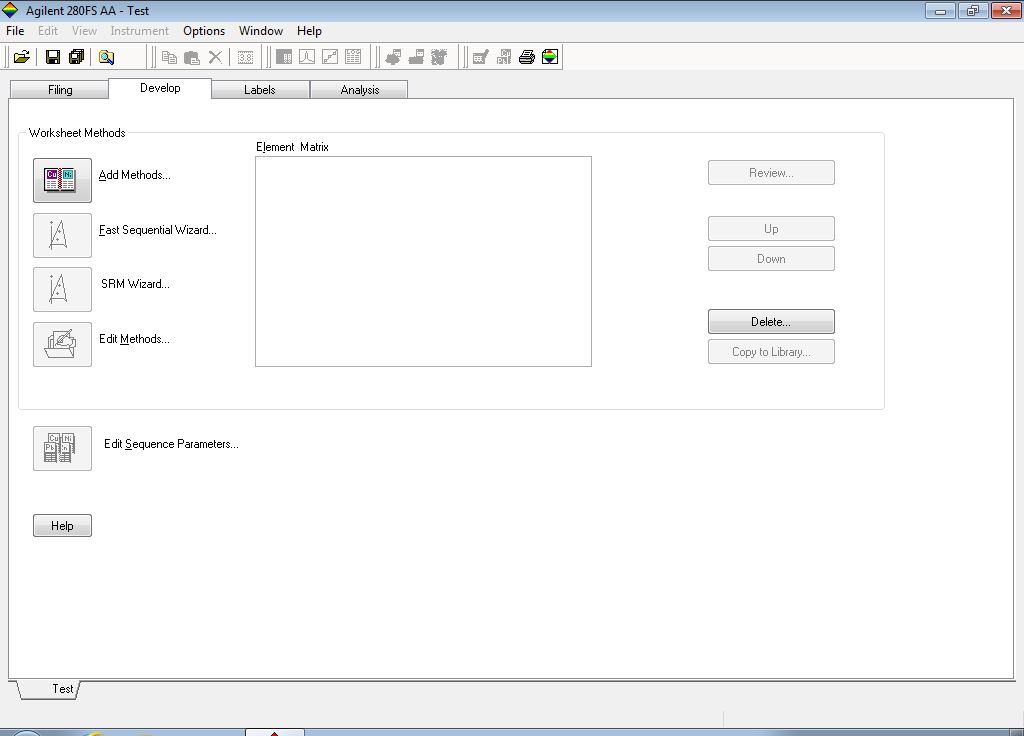1024x736 pixels.
Task: Start the SRM Wizard icon button
Action: point(62,289)
